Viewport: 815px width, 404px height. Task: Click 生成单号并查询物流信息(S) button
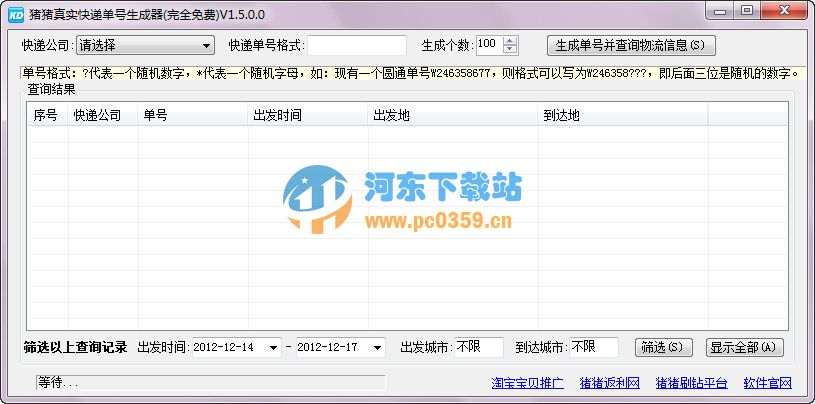point(631,45)
